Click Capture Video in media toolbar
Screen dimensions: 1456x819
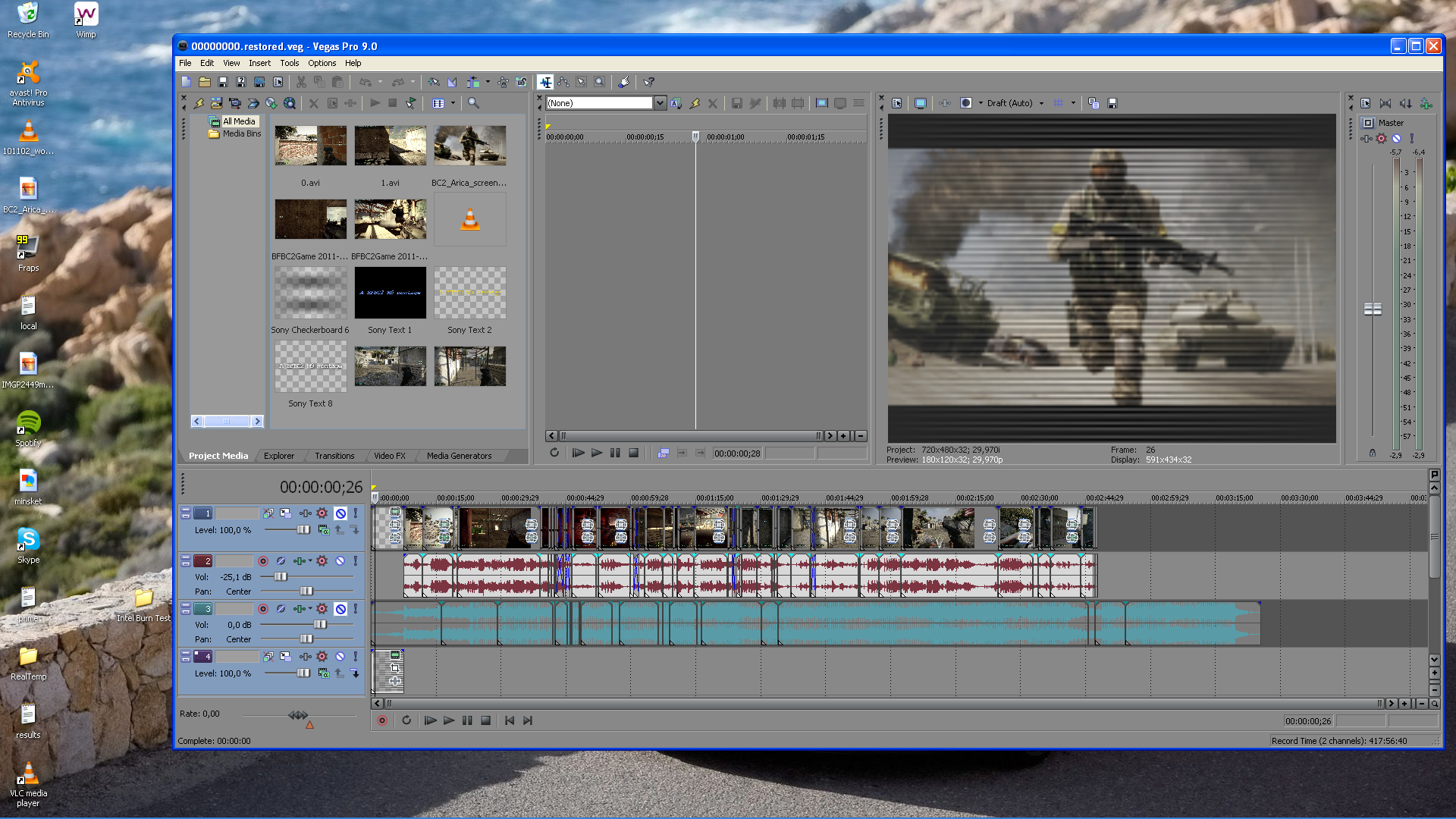coord(234,103)
